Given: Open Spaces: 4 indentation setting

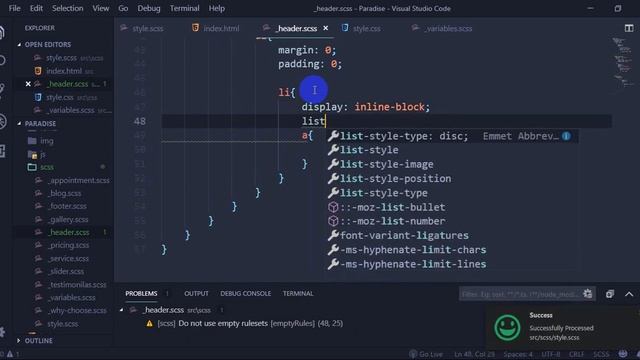Looking at the screenshot, I should pyautogui.click(x=518, y=354).
